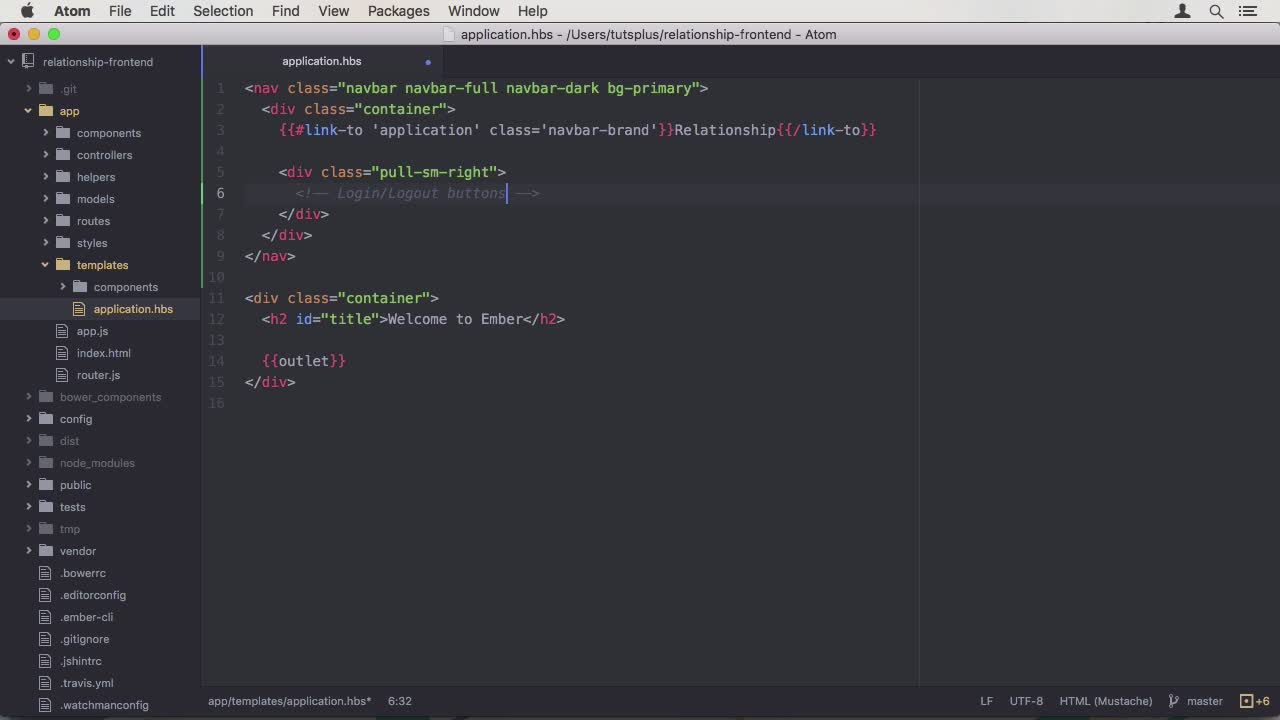Click the router.js file icon
The image size is (1280, 720).
pos(62,375)
